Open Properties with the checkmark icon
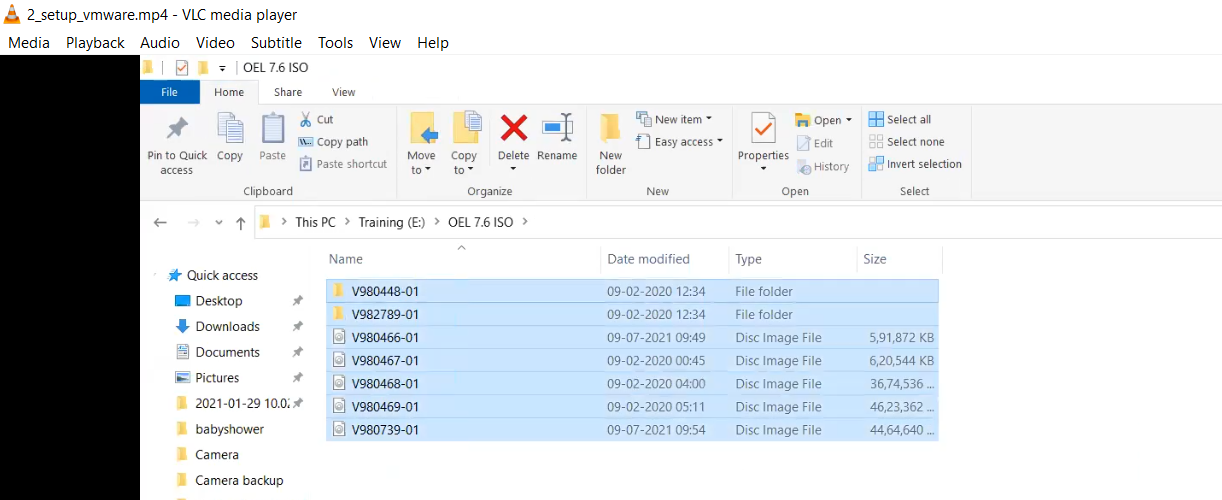This screenshot has height=500, width=1222. click(763, 128)
